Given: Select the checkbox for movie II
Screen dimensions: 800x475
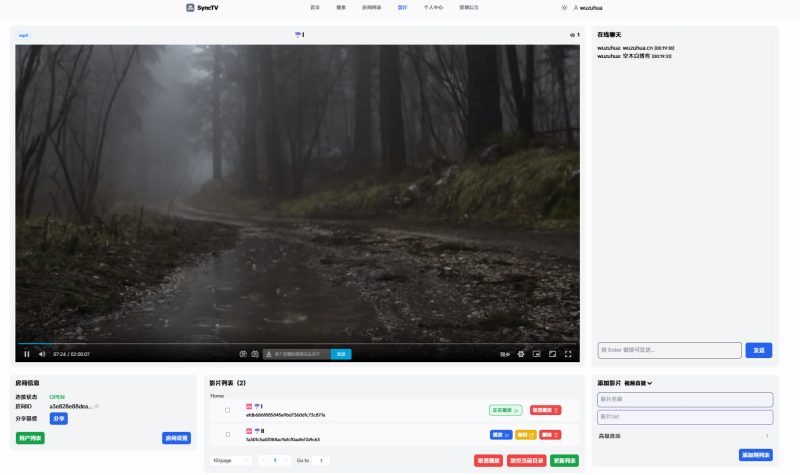Looking at the screenshot, I should [x=228, y=435].
